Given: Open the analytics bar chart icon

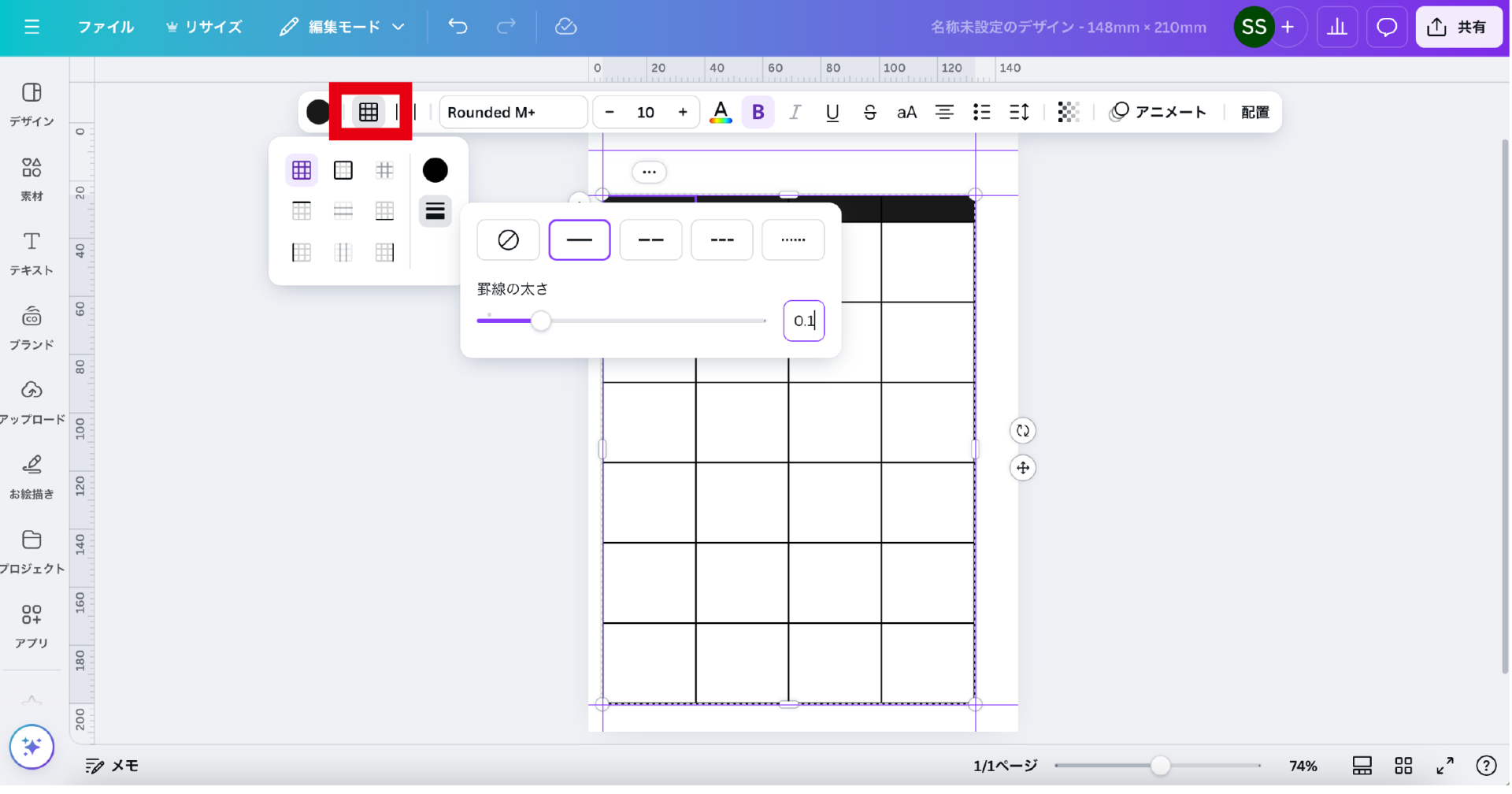Looking at the screenshot, I should (x=1336, y=27).
